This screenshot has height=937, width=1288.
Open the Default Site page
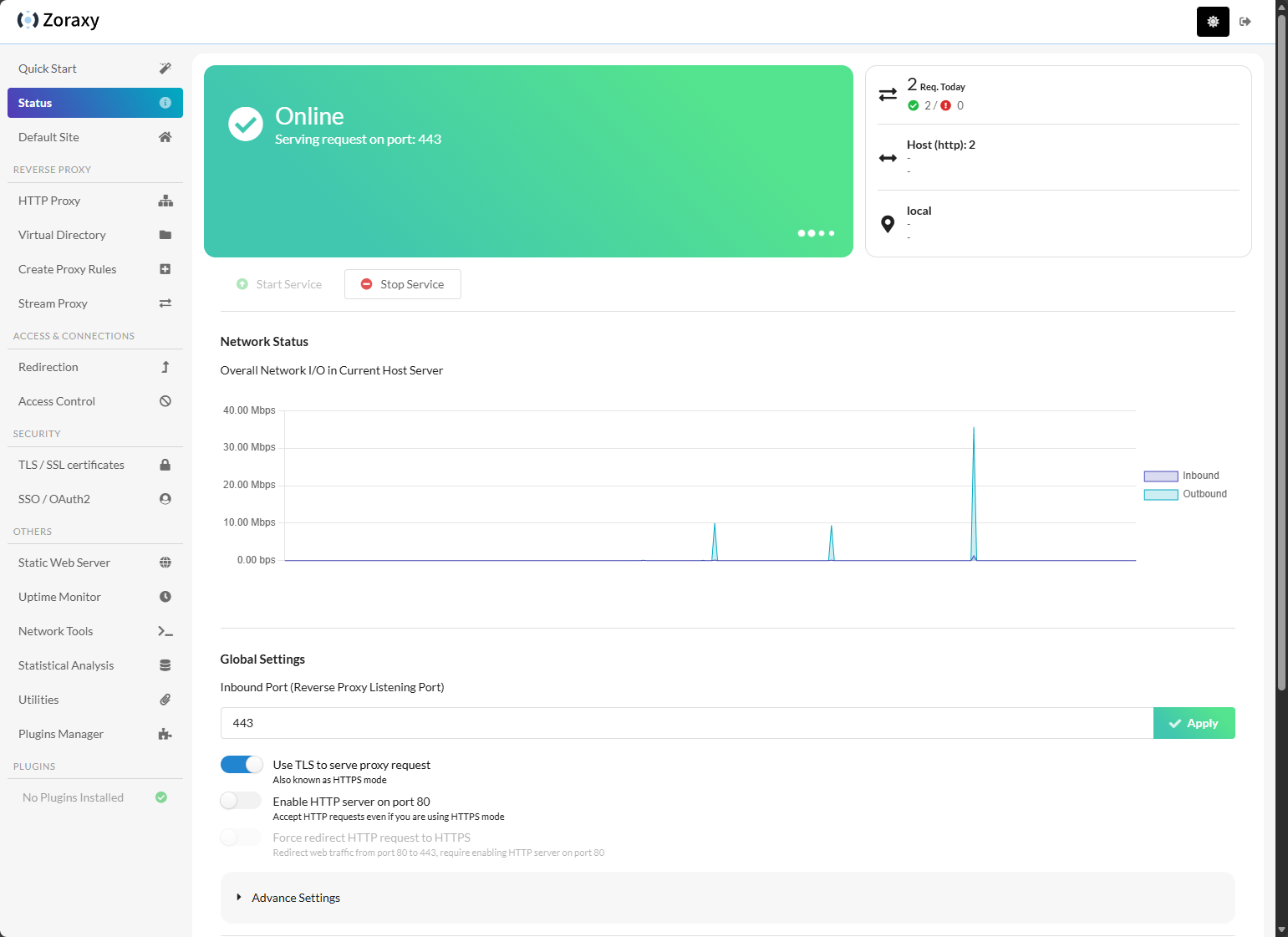(95, 137)
